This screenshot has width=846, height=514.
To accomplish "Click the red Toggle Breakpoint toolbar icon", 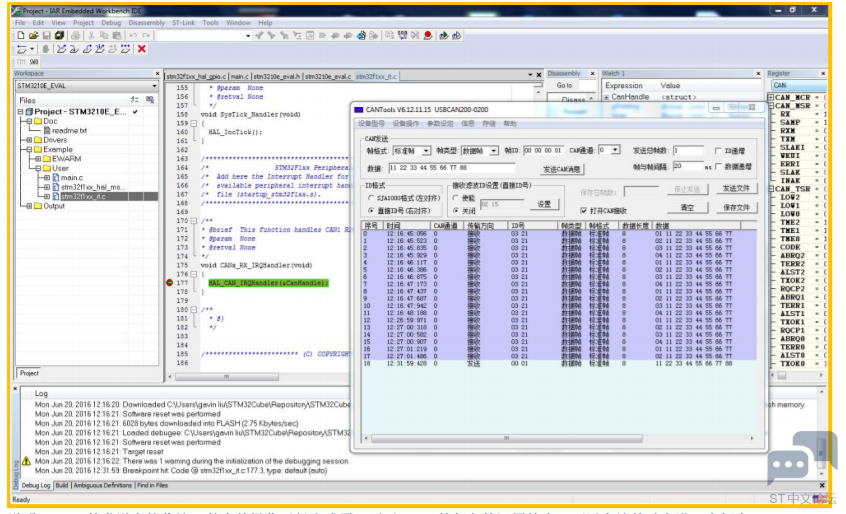I will [428, 36].
